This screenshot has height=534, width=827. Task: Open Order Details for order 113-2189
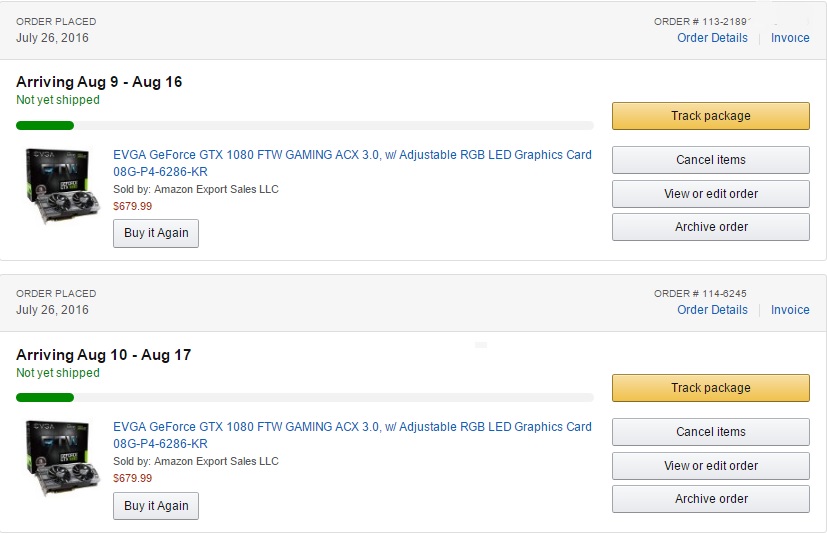click(x=712, y=38)
